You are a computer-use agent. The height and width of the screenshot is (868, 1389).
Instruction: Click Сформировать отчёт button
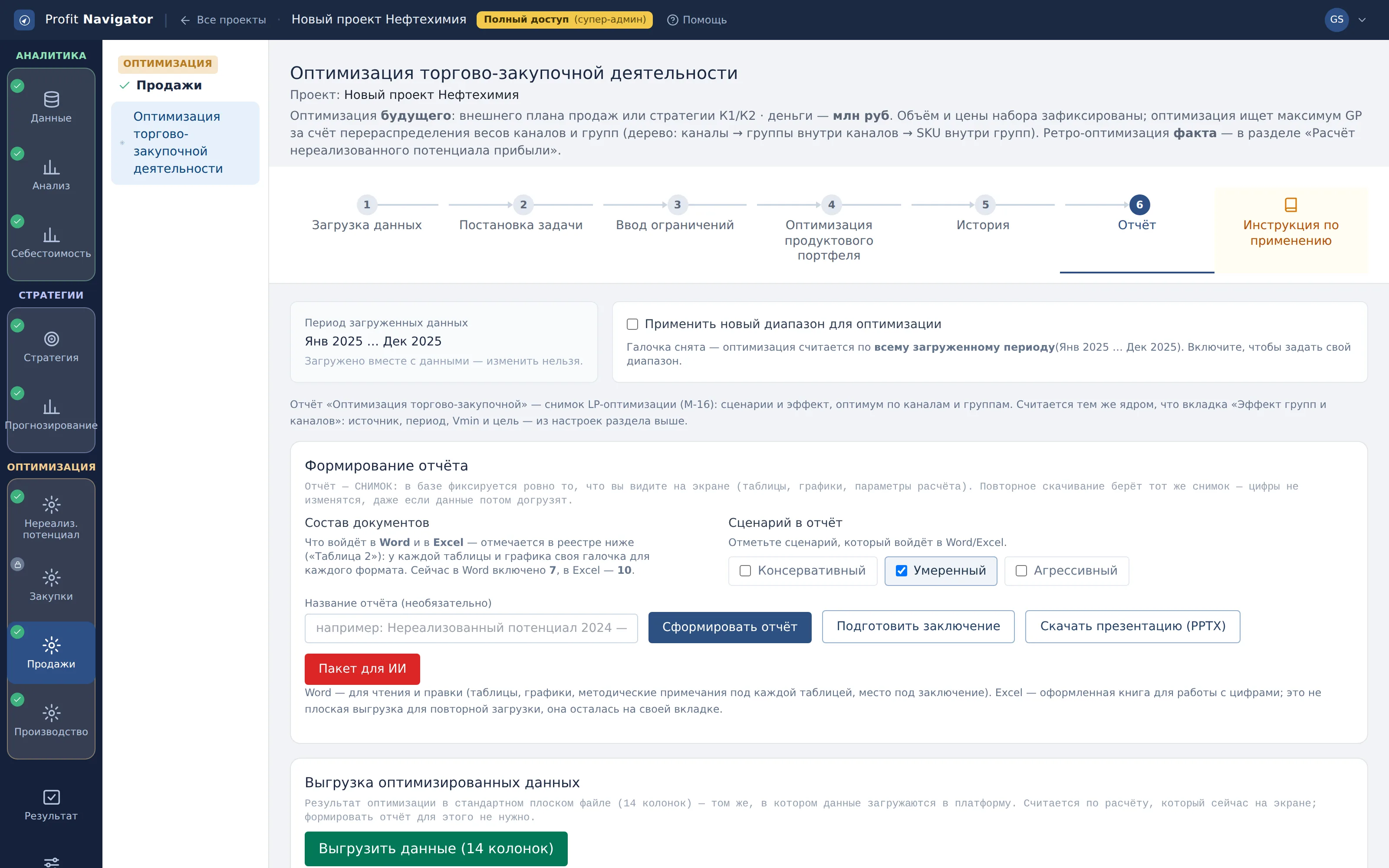click(730, 627)
